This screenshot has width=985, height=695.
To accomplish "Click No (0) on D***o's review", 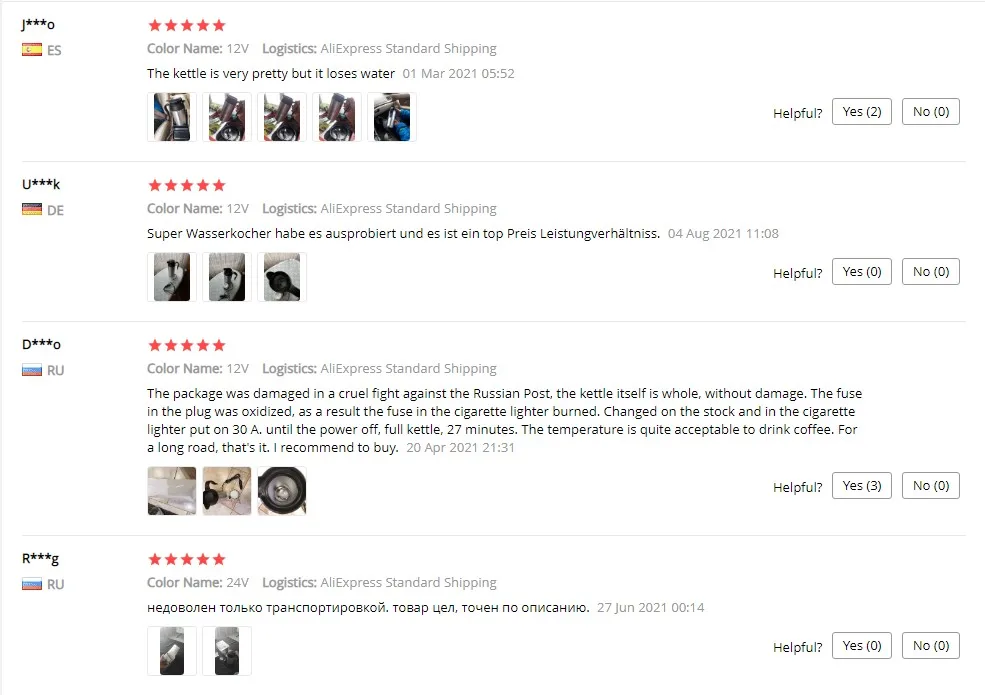I will (930, 486).
